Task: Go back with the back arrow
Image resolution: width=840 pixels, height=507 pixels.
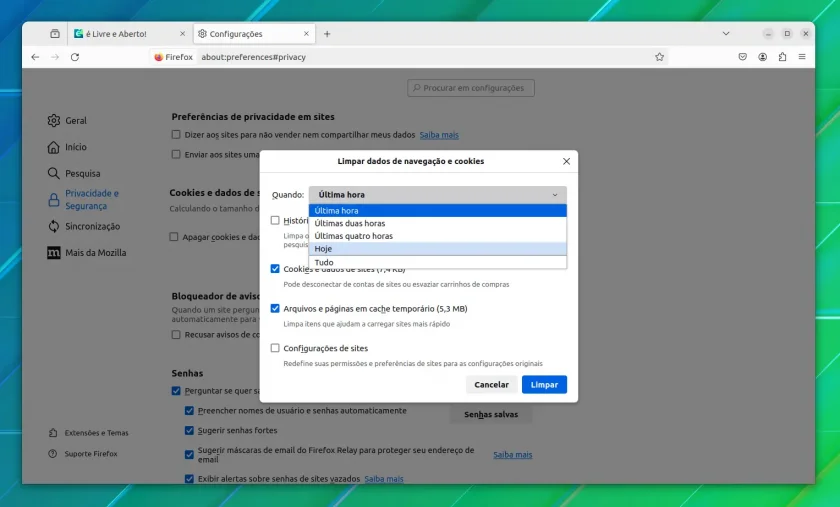Action: (35, 57)
